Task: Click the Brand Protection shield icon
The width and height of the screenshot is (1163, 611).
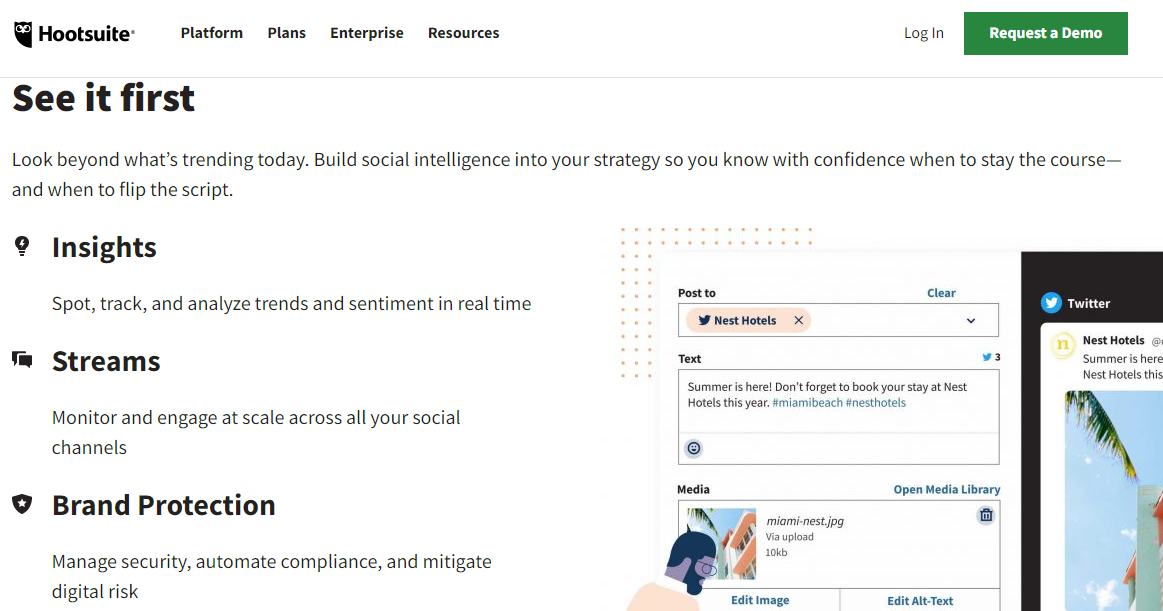Action: [x=22, y=504]
